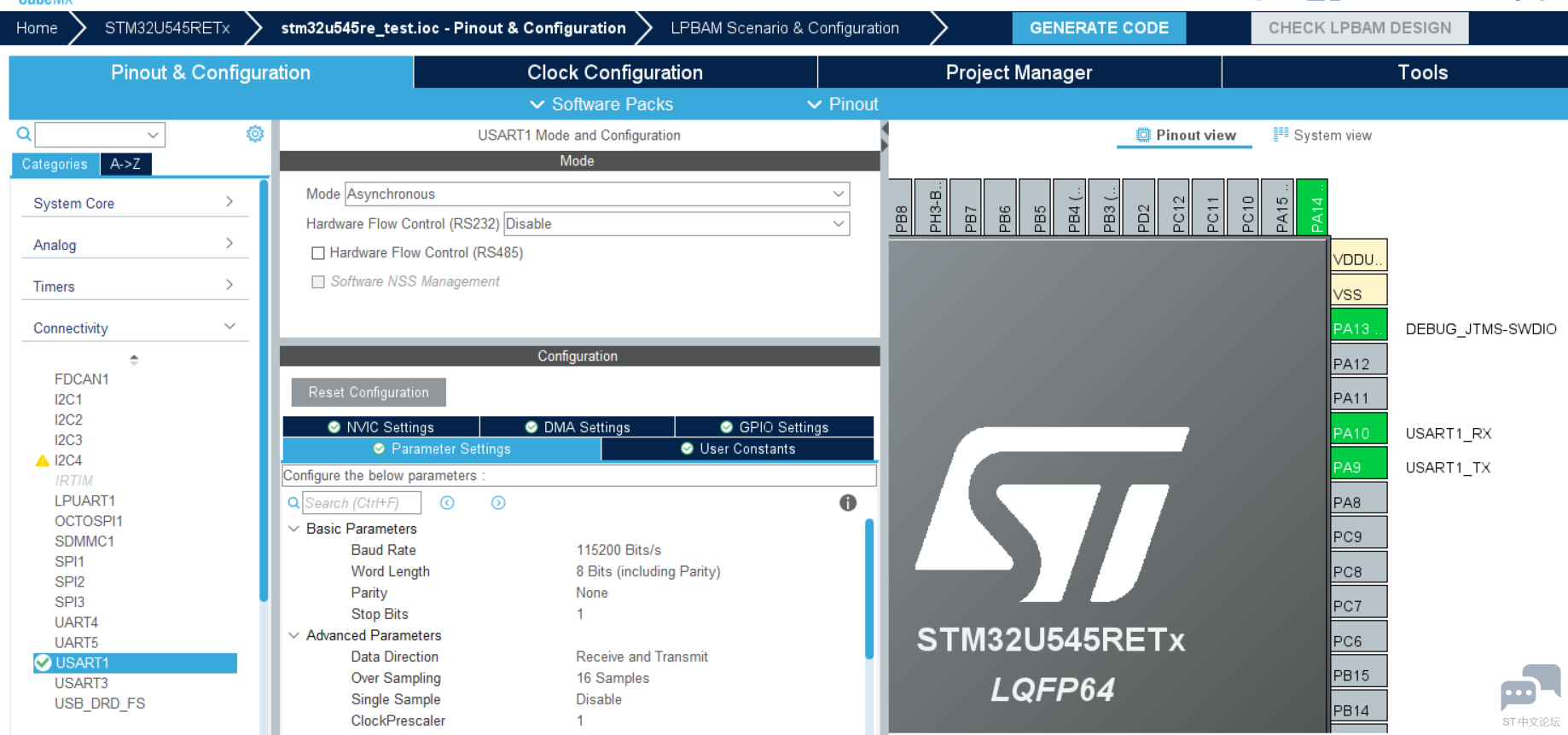
Task: Expand the Pinout menu
Action: click(x=843, y=104)
